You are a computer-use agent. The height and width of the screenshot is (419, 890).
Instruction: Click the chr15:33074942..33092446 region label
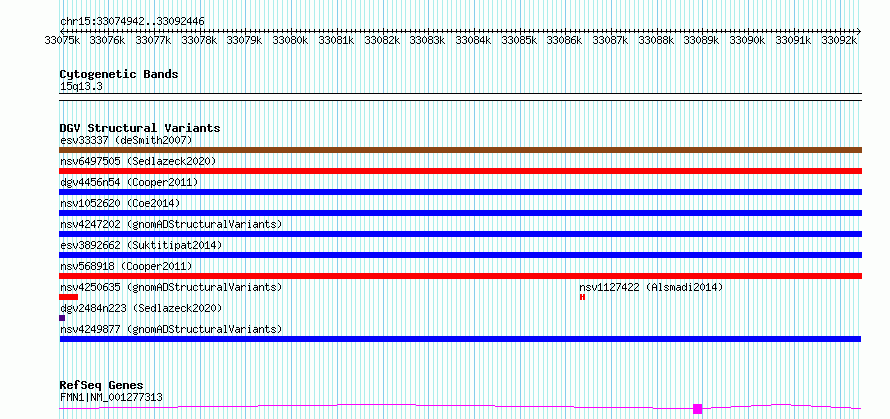click(132, 21)
